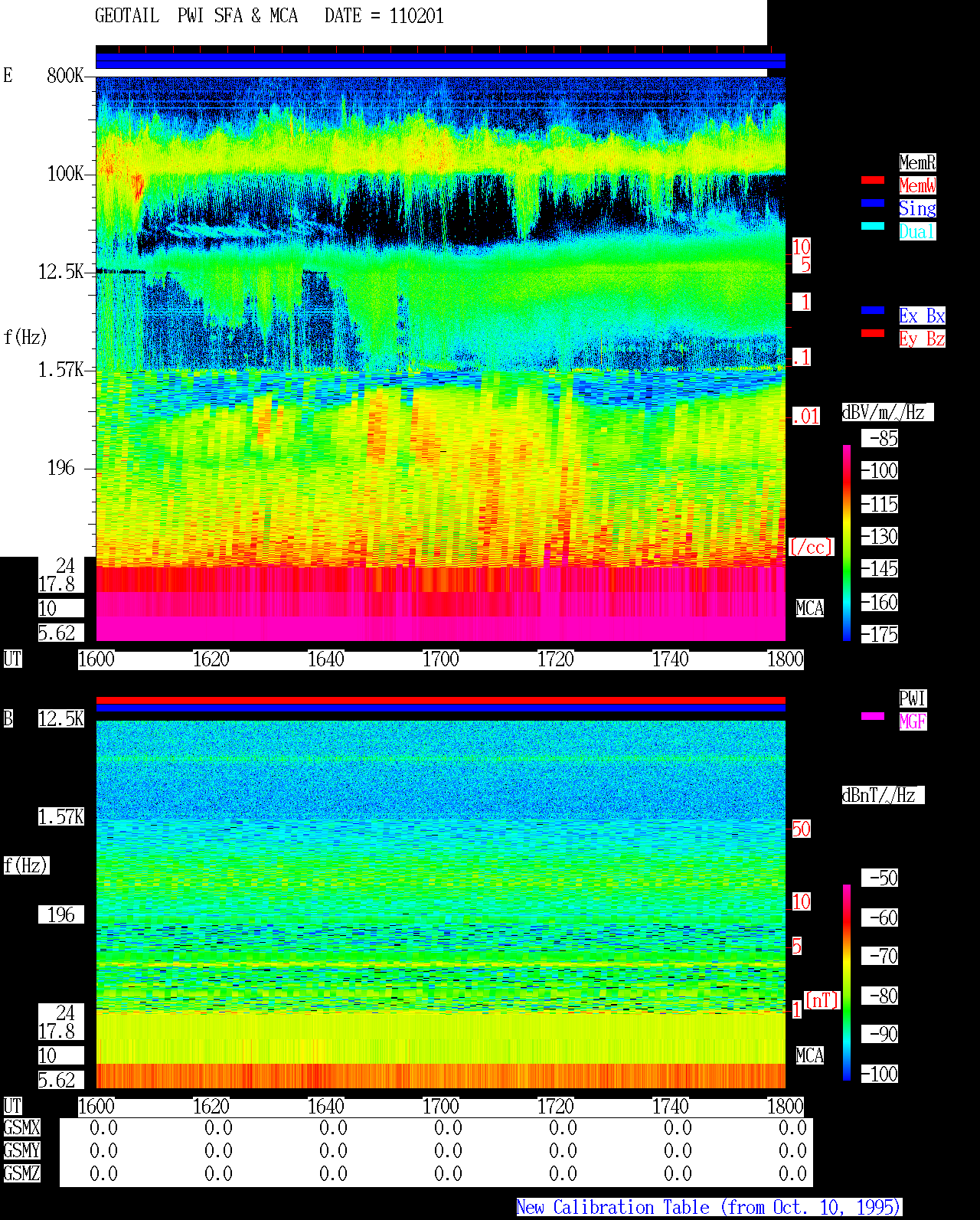980x1220 pixels.
Task: Click the New Calibration Table link
Action: [x=709, y=1207]
